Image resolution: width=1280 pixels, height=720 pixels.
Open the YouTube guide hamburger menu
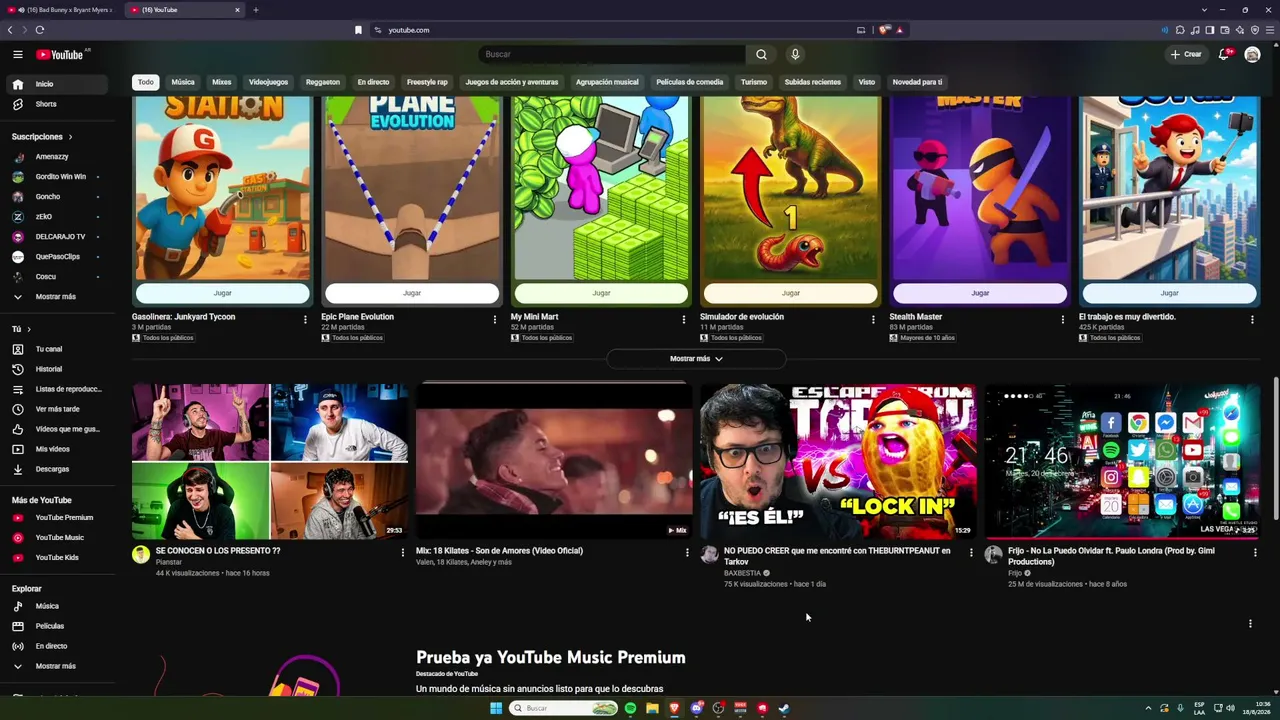click(18, 54)
